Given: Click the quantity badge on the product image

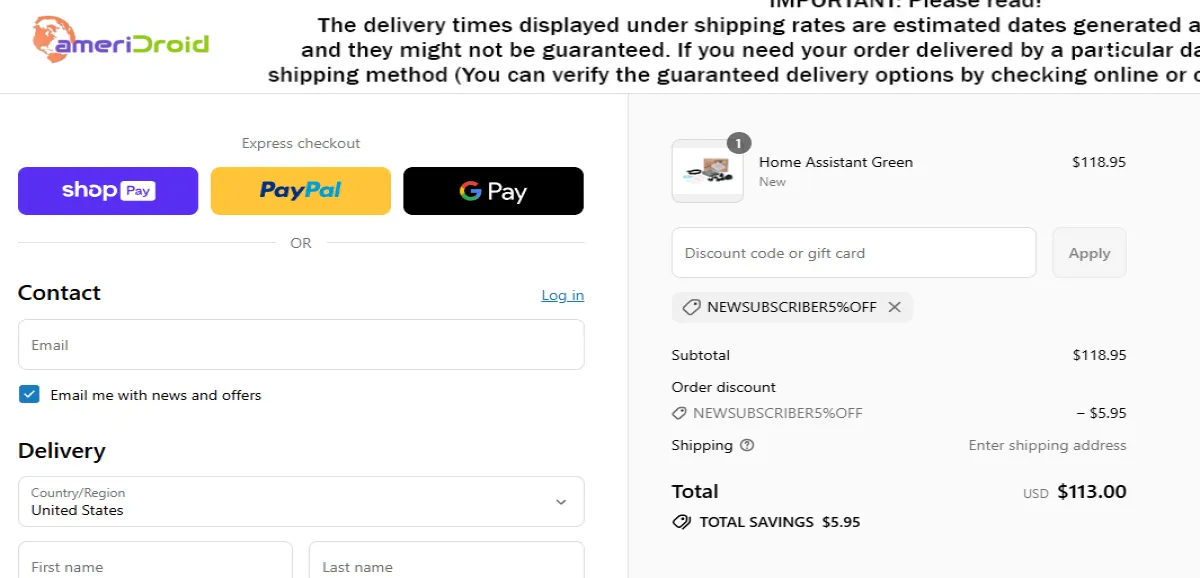Looking at the screenshot, I should coord(737,143).
